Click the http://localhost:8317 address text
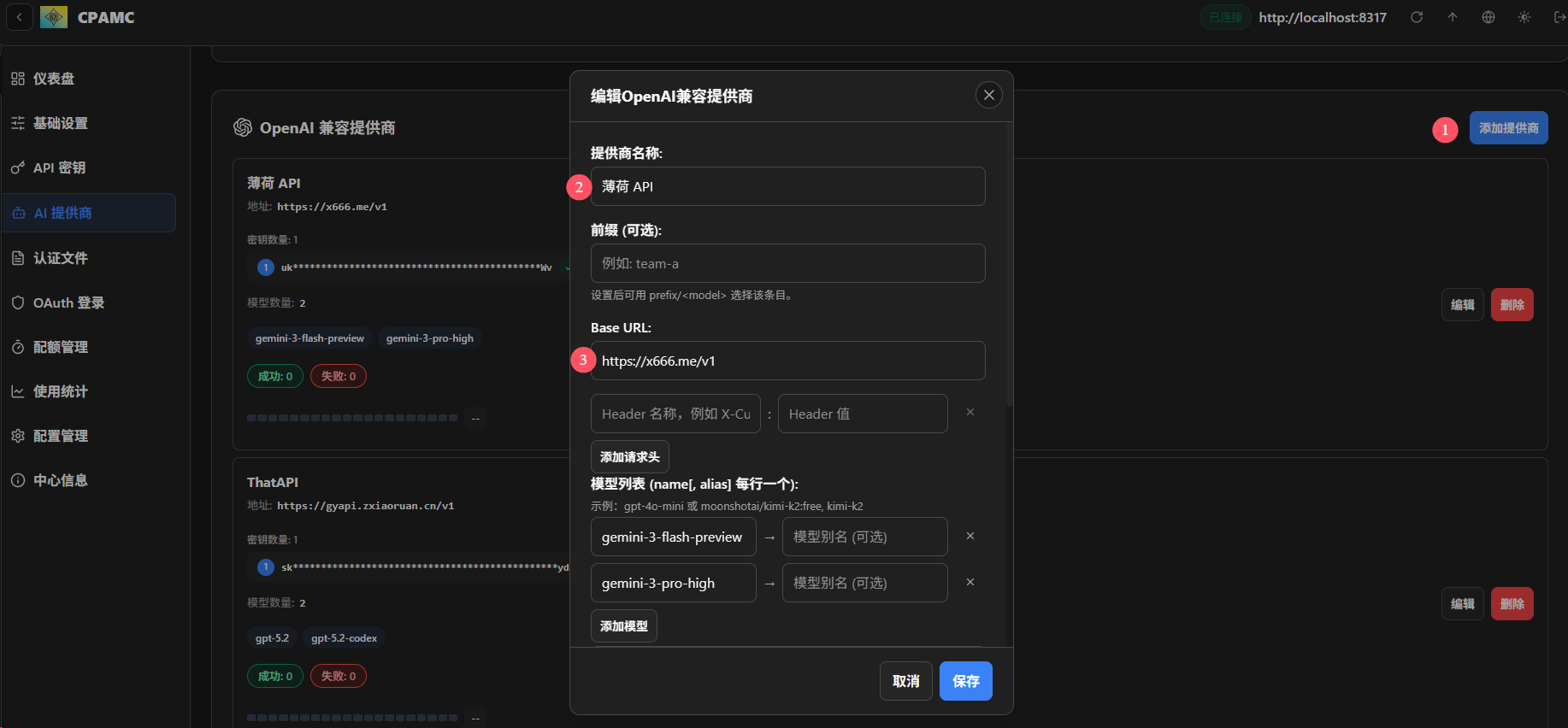The width and height of the screenshot is (1568, 728). [x=1323, y=17]
